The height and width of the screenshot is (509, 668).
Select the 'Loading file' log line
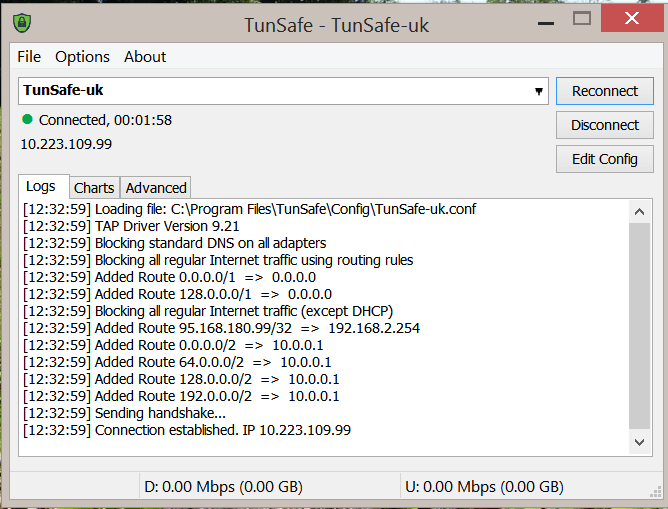click(x=250, y=209)
